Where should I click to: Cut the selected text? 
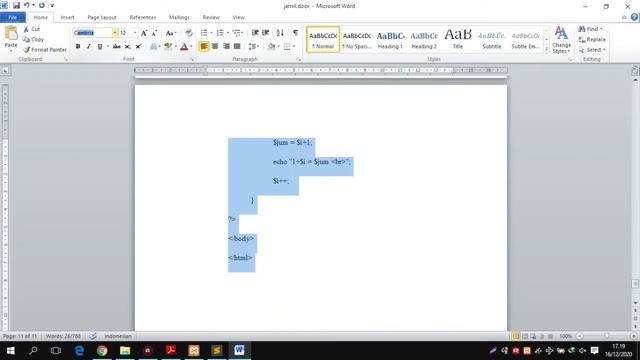[x=32, y=29]
